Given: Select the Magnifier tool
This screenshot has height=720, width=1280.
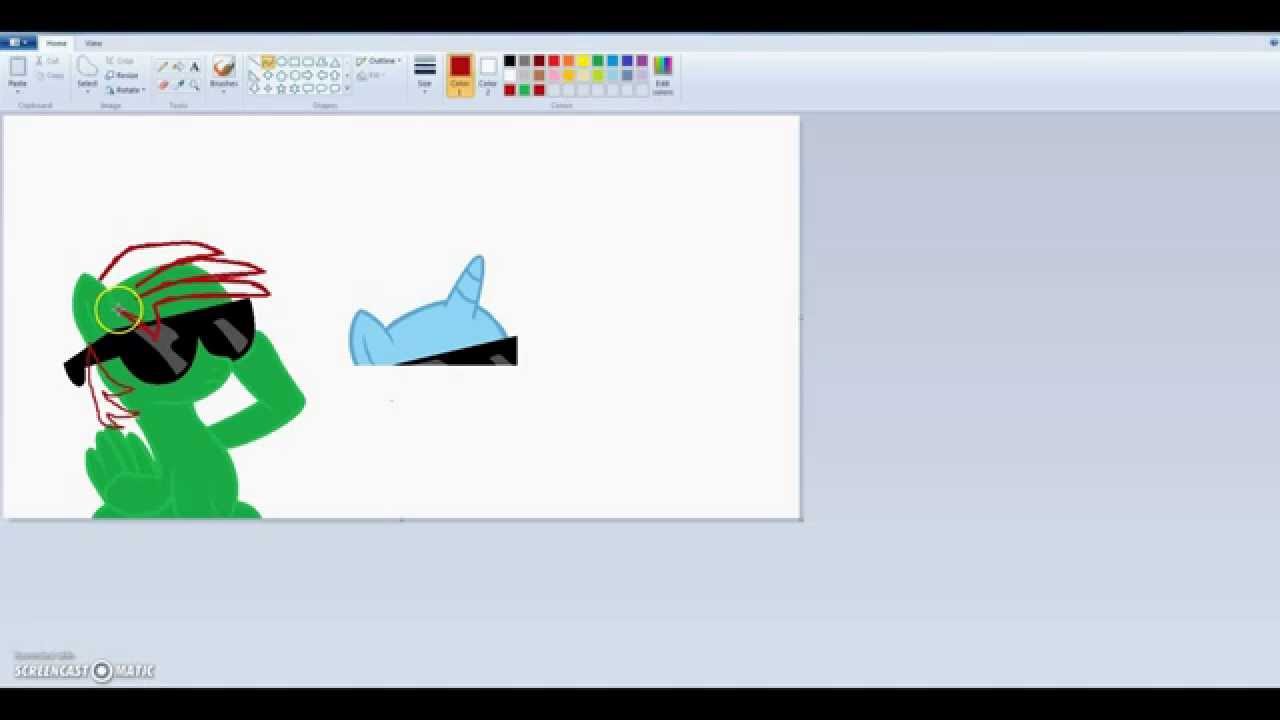Looking at the screenshot, I should pyautogui.click(x=194, y=85).
